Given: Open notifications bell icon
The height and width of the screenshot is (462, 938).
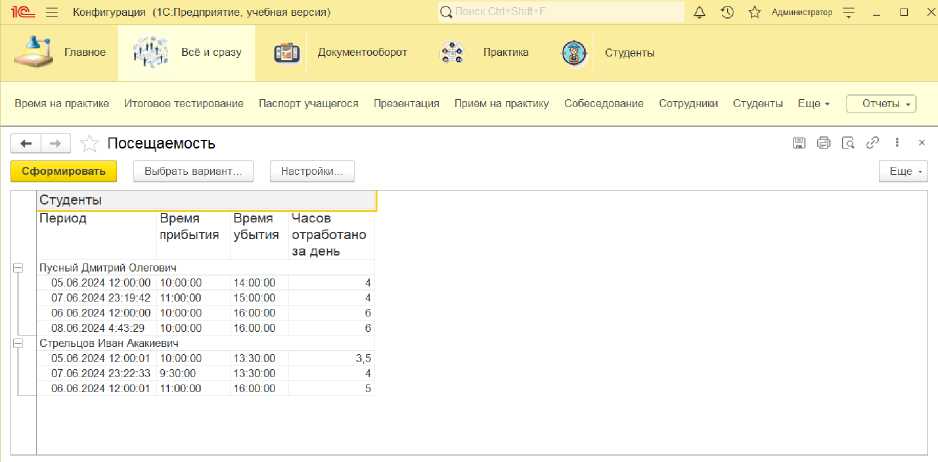Looking at the screenshot, I should (x=699, y=12).
